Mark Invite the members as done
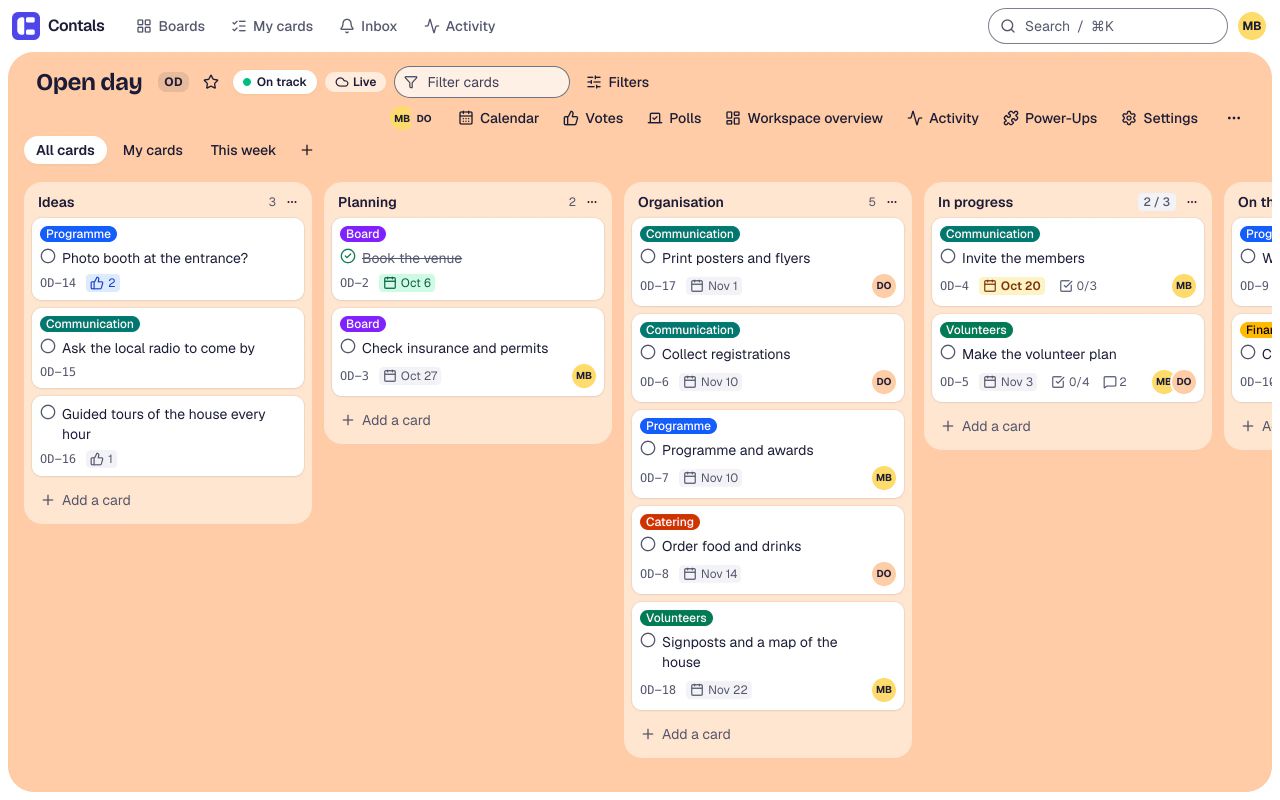Image resolution: width=1280 pixels, height=800 pixels. [948, 257]
